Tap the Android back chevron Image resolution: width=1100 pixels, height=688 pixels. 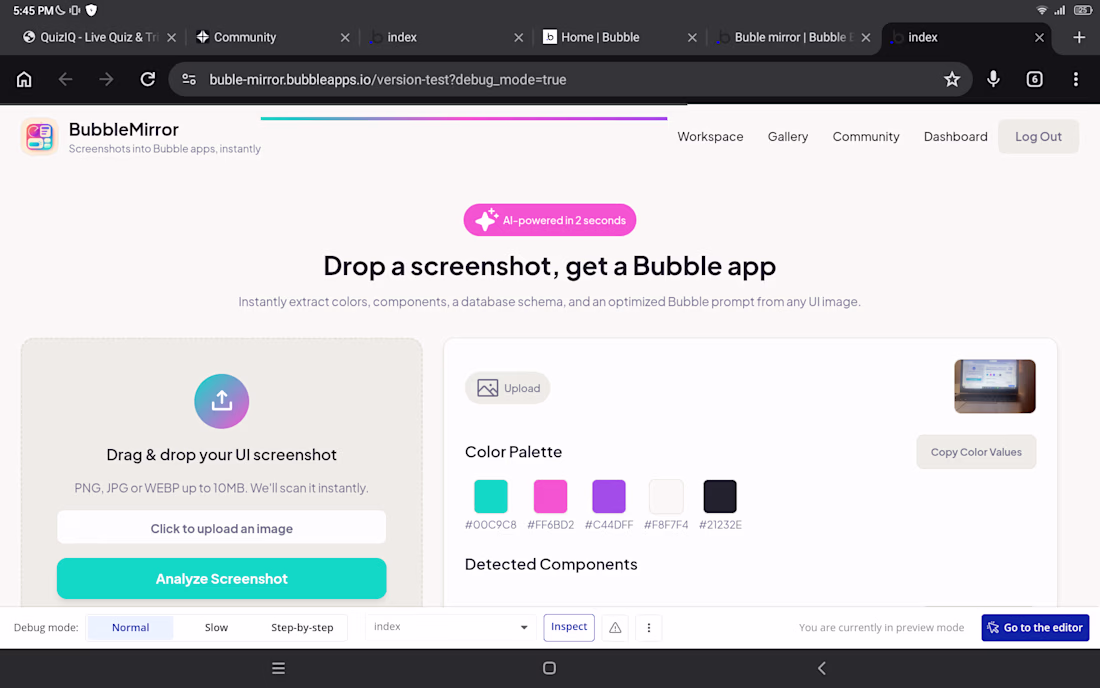pyautogui.click(x=821, y=668)
